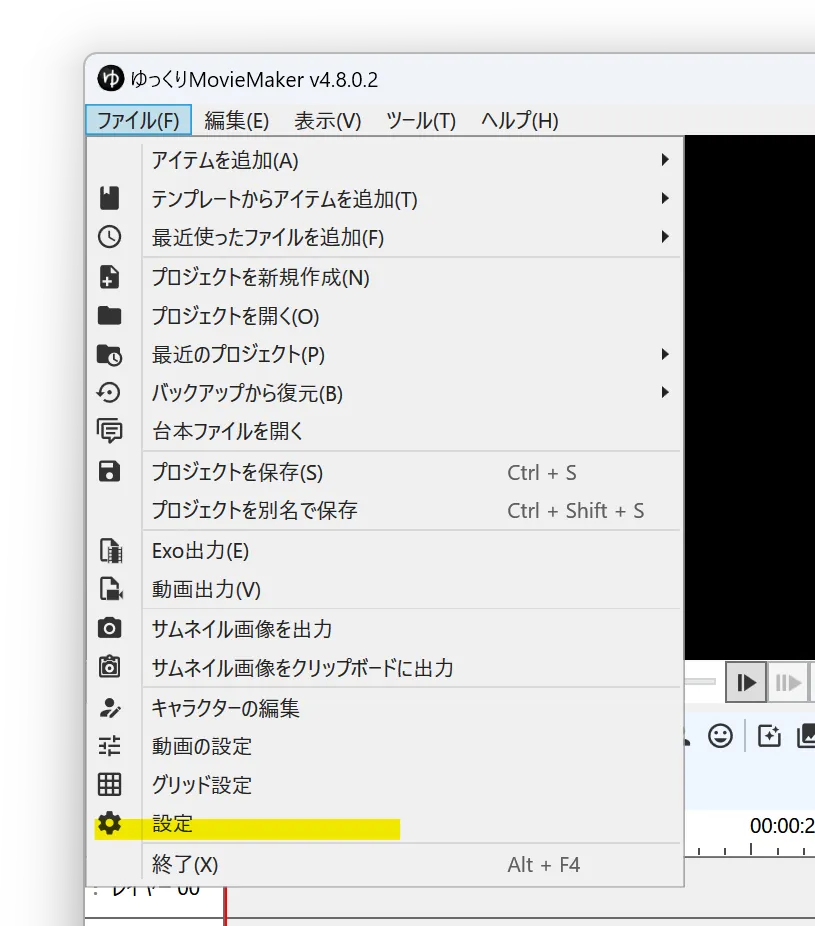Expand 最近使ったファイルを追加(F) submenu arrow
The width and height of the screenshot is (815, 926).
tap(665, 237)
